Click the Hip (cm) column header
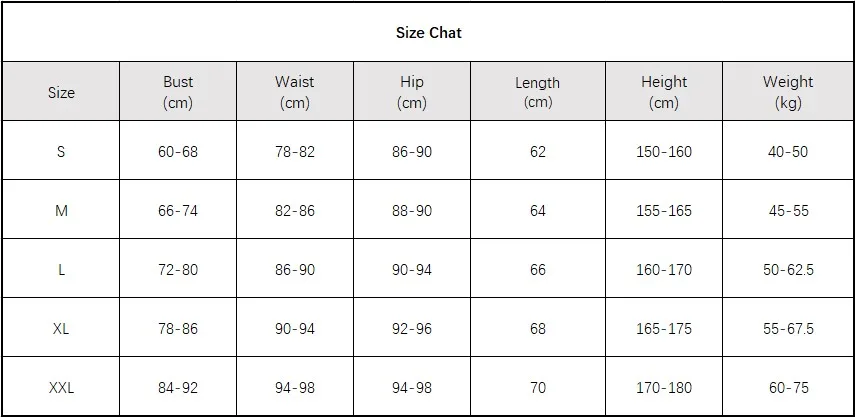The height and width of the screenshot is (417, 855). tap(412, 92)
